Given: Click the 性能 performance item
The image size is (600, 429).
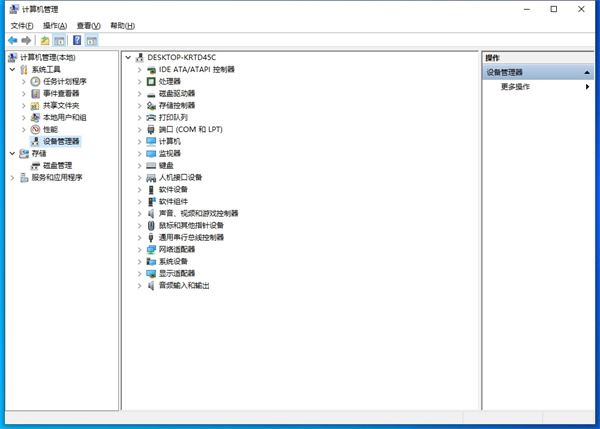Looking at the screenshot, I should (50, 129).
